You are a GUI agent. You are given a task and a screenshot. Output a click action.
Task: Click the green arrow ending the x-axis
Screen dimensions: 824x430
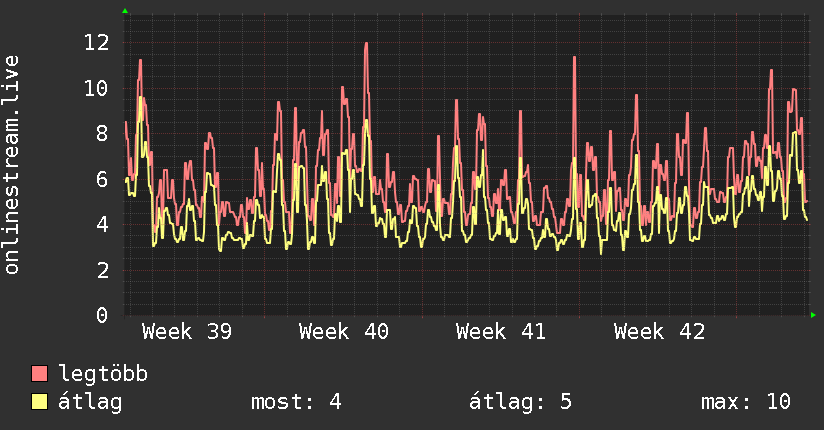pyautogui.click(x=813, y=315)
